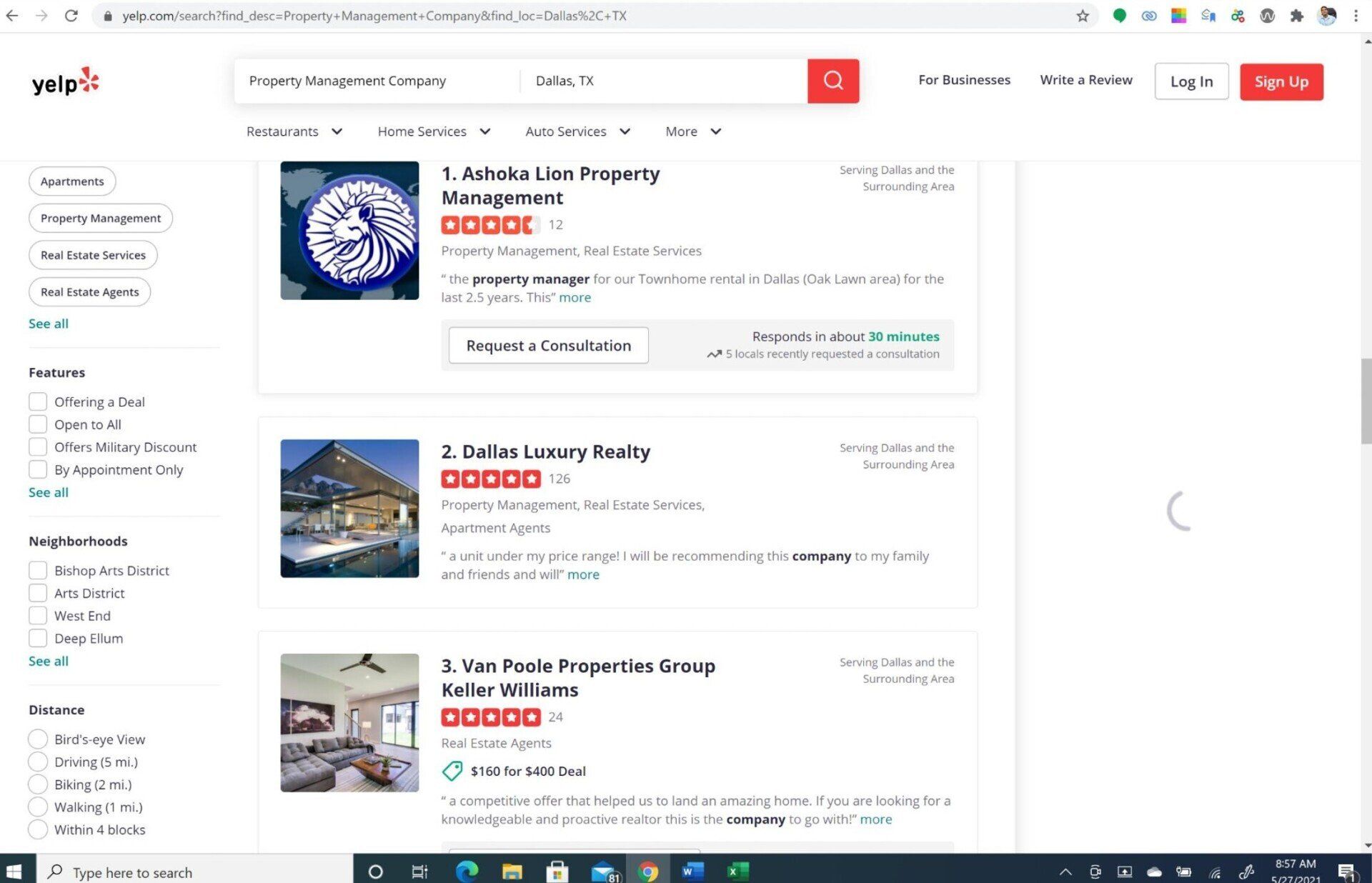This screenshot has width=1372, height=883.
Task: Enable Offers Military Discount filter
Action: [x=38, y=447]
